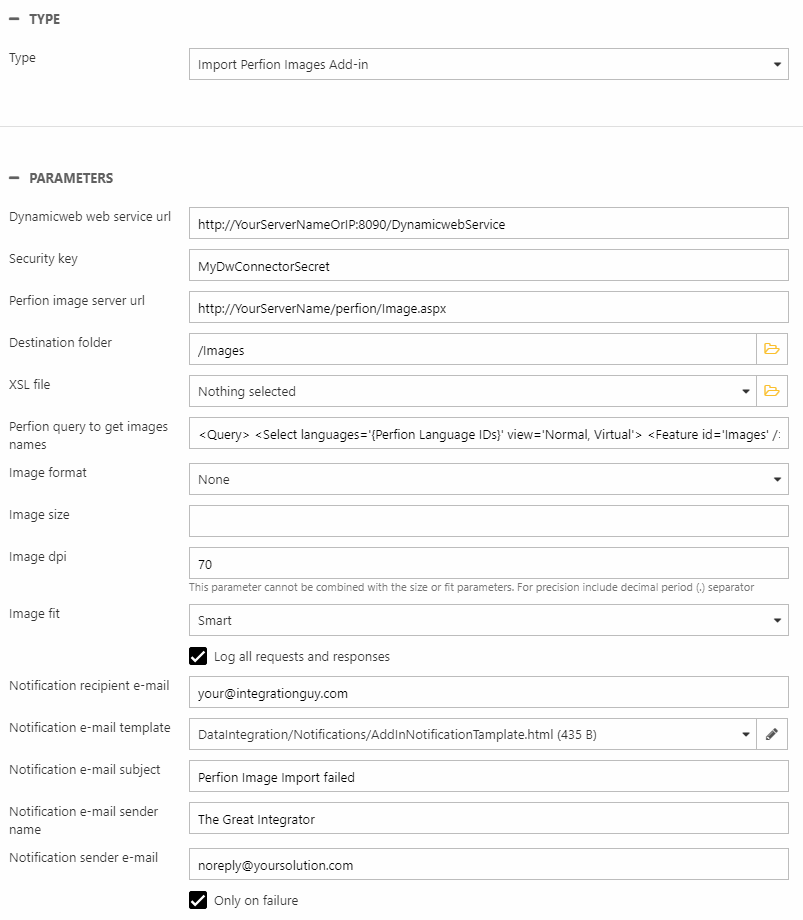Open folder browser next to XSL file
803x920 pixels.
[x=771, y=391]
